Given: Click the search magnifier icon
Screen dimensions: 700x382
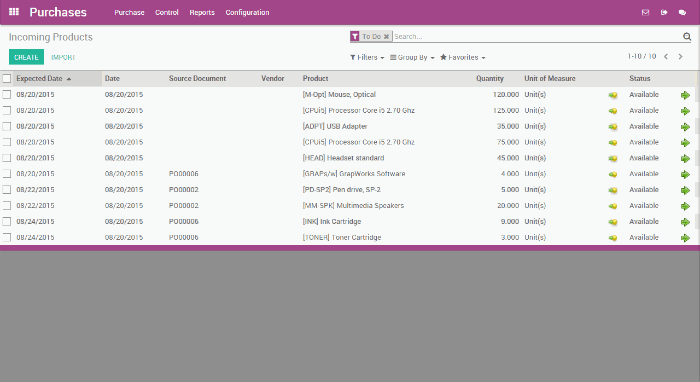Looking at the screenshot, I should [687, 37].
